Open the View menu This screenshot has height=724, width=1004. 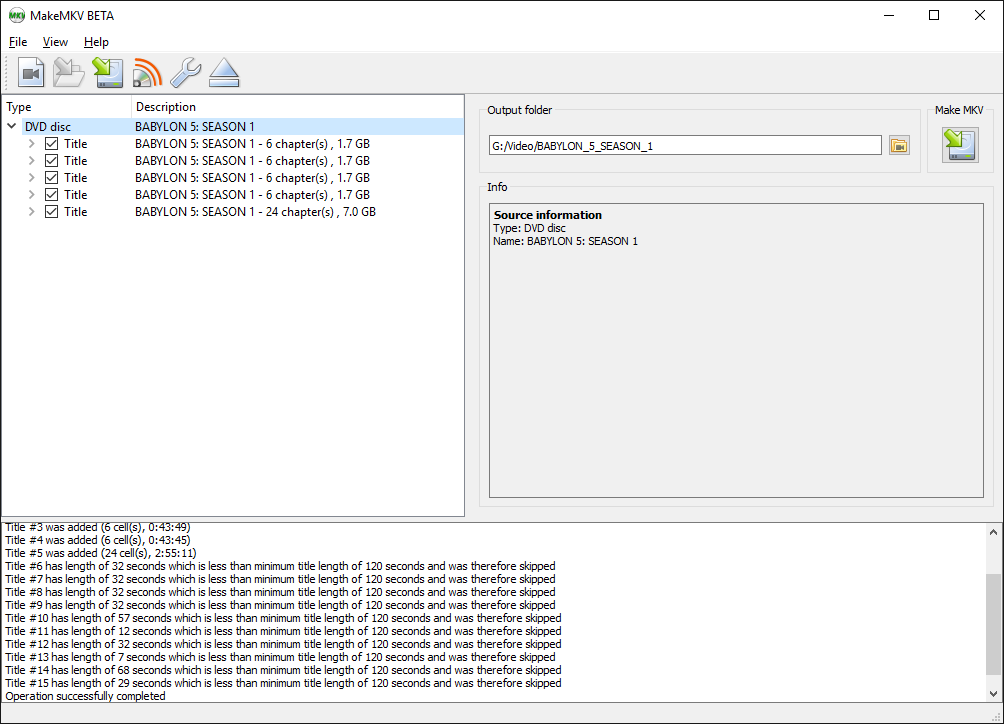[55, 42]
